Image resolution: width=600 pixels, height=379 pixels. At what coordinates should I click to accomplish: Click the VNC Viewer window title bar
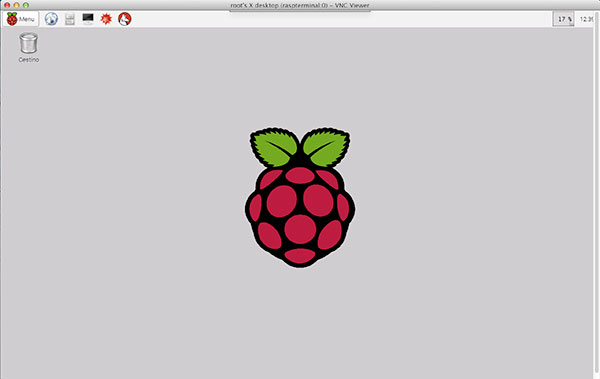(x=300, y=5)
